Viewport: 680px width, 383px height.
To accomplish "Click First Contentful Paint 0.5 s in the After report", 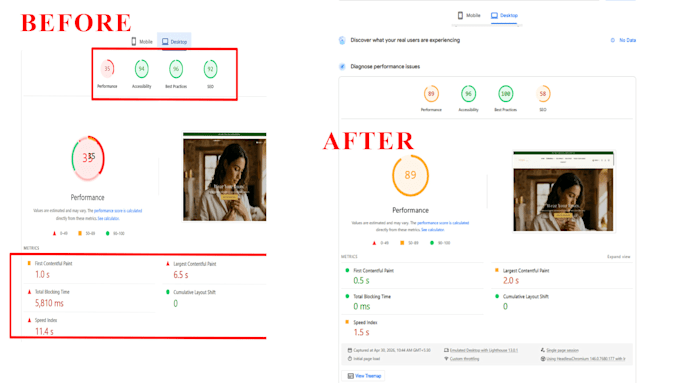I will [412, 276].
